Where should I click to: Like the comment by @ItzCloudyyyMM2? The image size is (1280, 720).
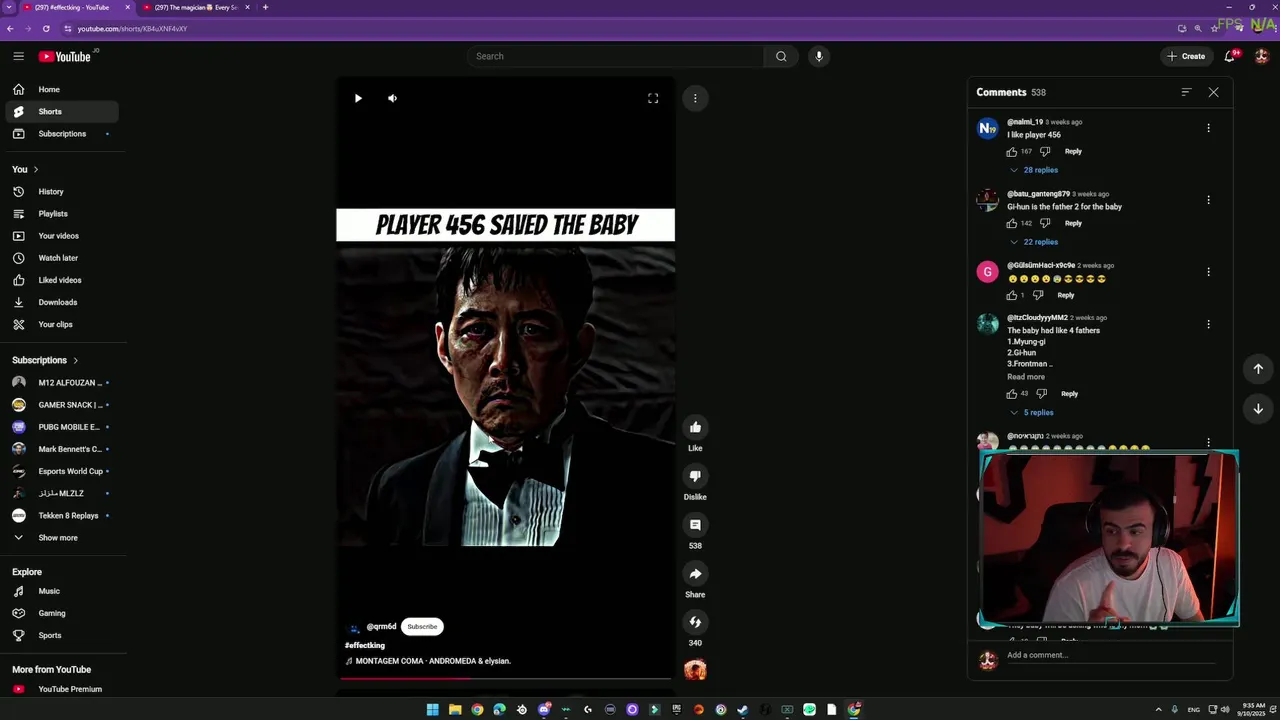click(1012, 394)
